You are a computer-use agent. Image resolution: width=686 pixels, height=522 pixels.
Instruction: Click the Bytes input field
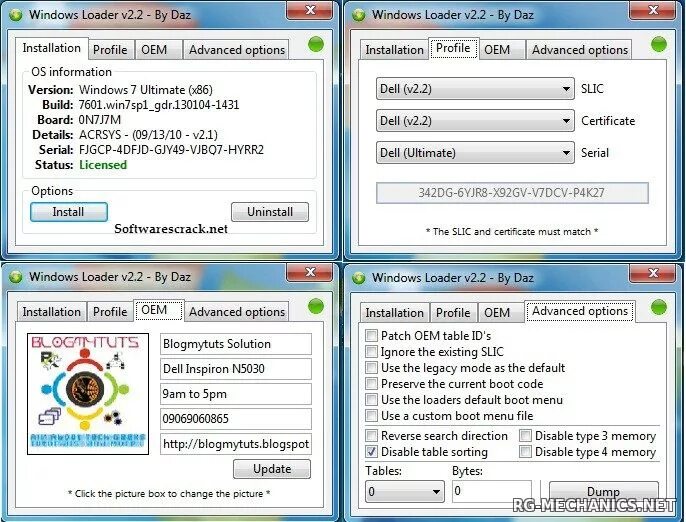tap(492, 491)
